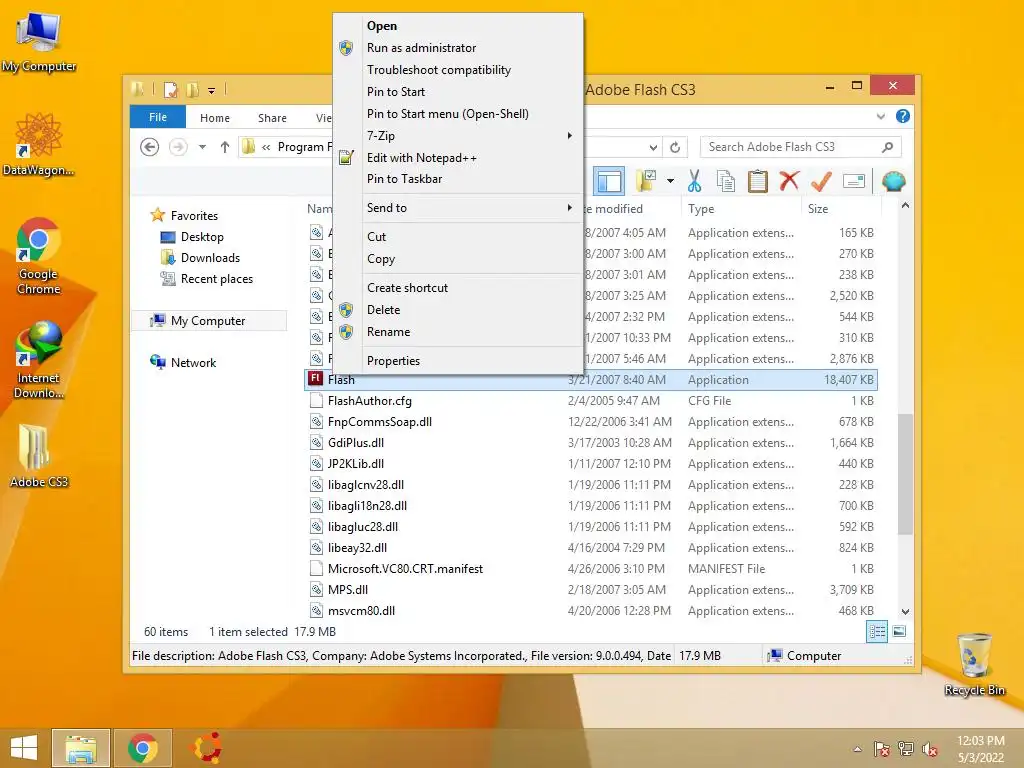Open the Share ribbon tab
The width and height of the screenshot is (1024, 768).
[272, 118]
